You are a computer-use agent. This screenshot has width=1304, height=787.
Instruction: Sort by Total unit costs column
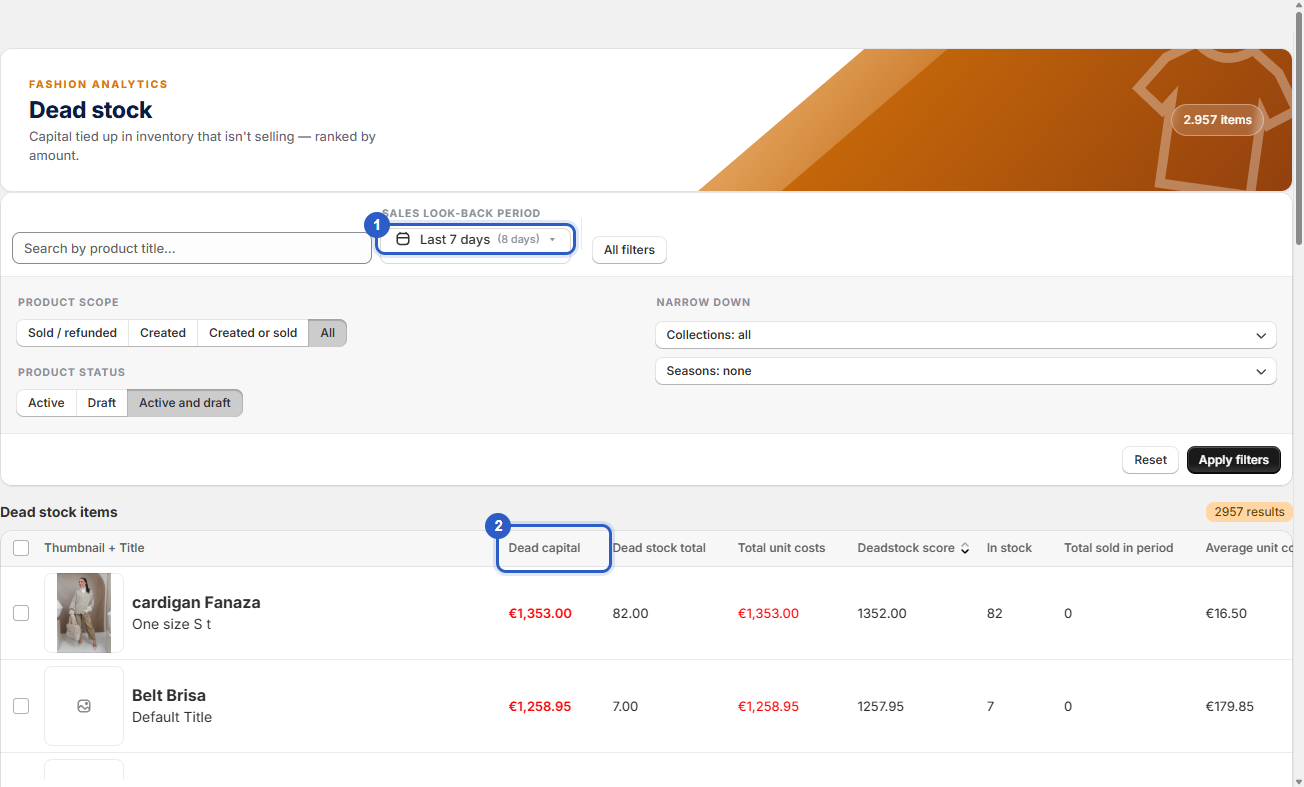click(781, 548)
